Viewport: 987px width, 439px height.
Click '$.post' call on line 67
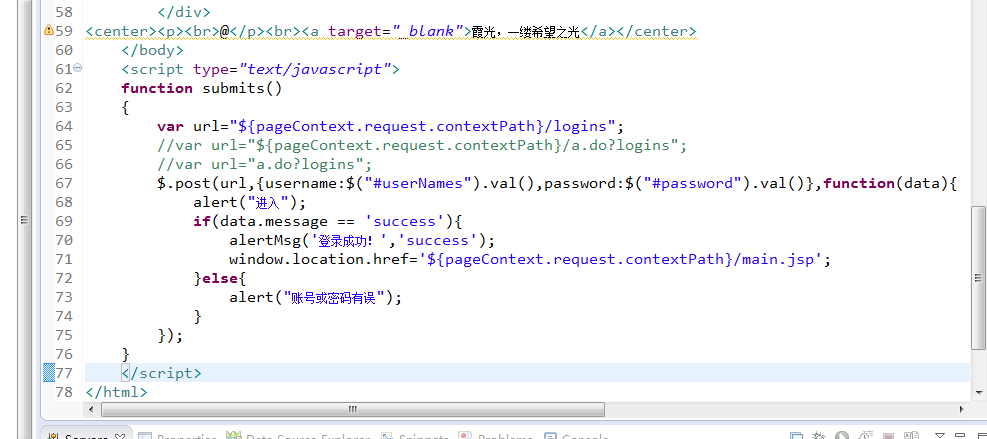184,183
